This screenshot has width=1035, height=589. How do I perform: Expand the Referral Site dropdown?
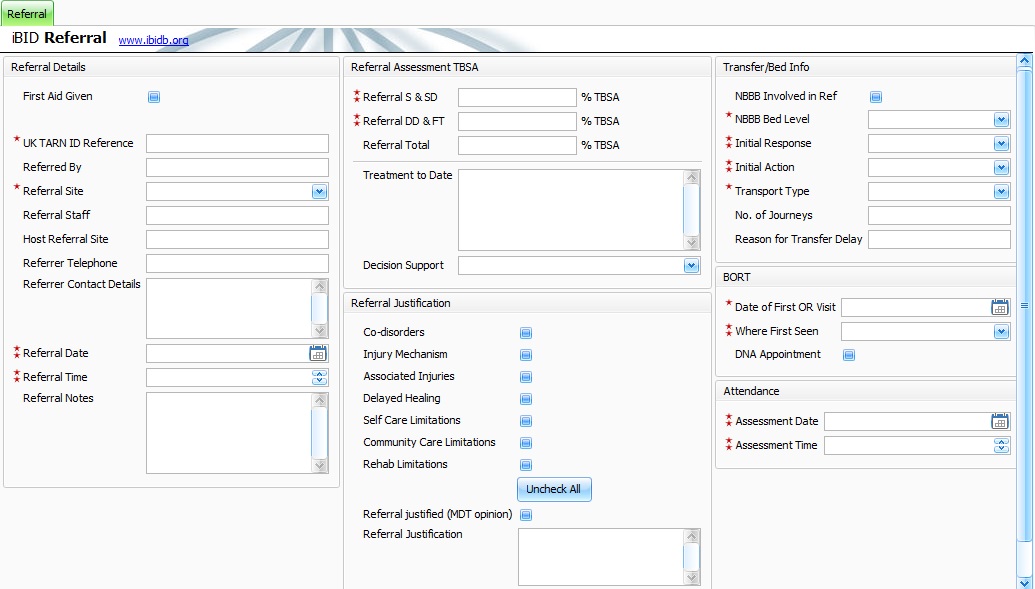[319, 191]
